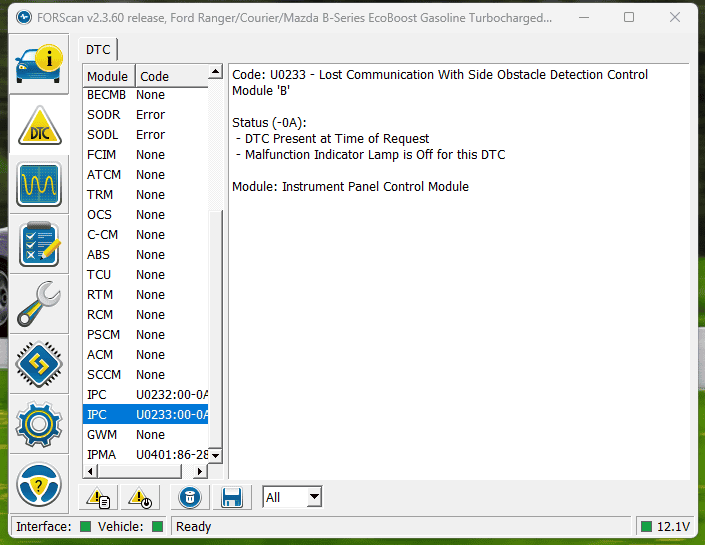Select the OCS module row
Screen dimensions: 705x545
(145, 214)
